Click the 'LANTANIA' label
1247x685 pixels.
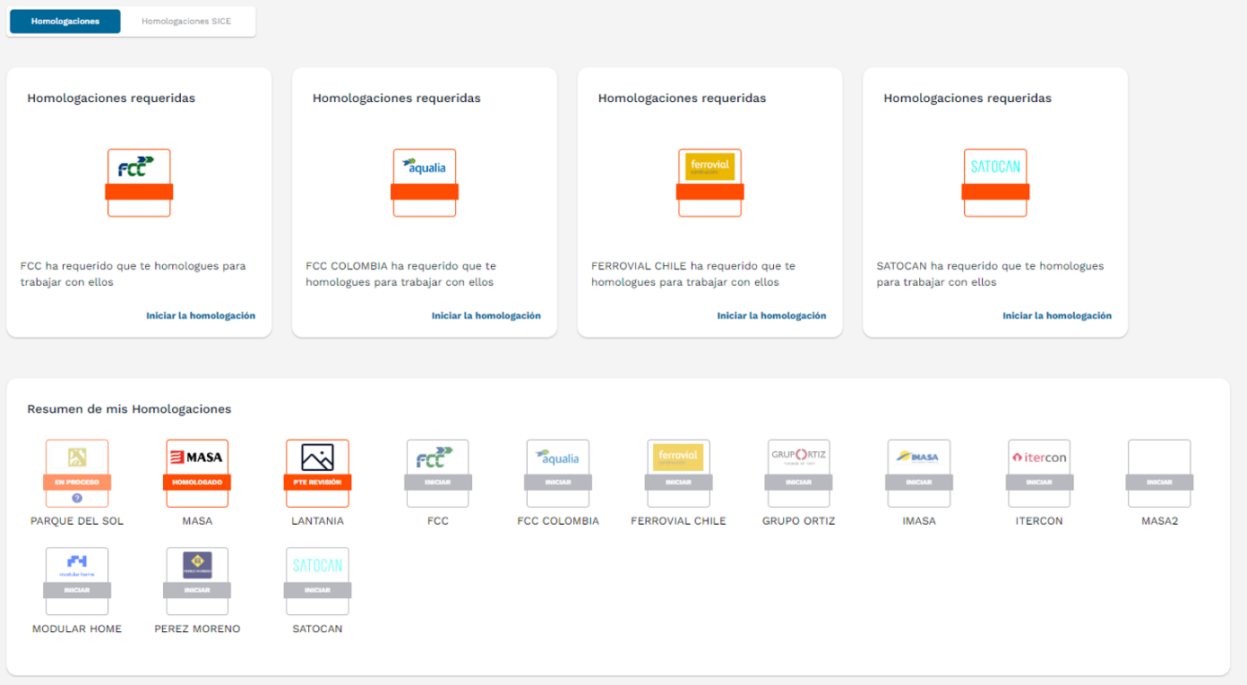[x=317, y=521]
